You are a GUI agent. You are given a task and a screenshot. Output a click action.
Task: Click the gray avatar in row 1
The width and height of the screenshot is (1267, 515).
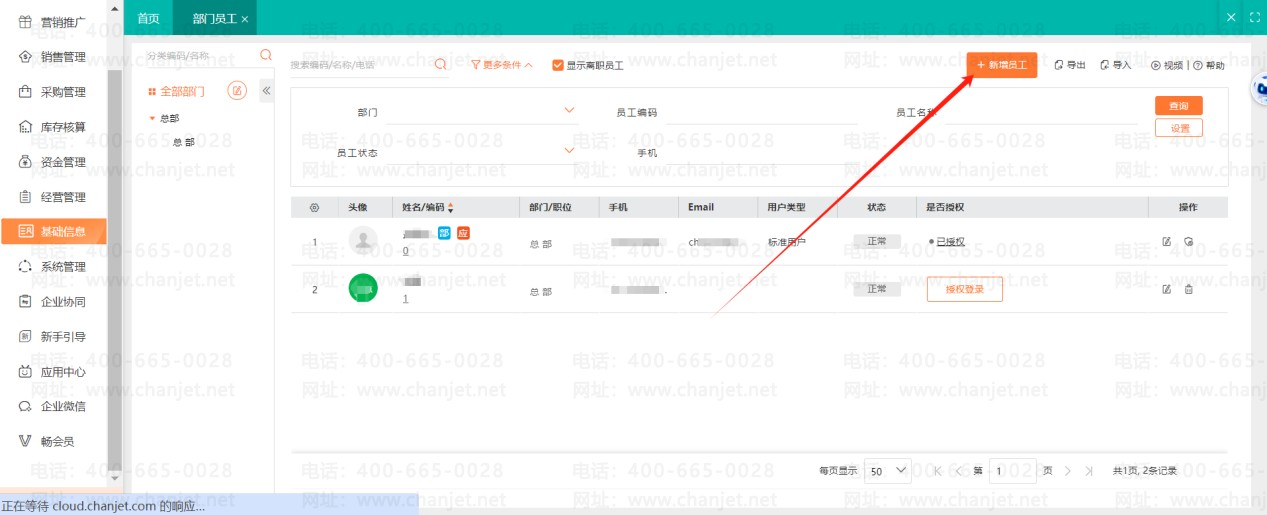tap(364, 241)
